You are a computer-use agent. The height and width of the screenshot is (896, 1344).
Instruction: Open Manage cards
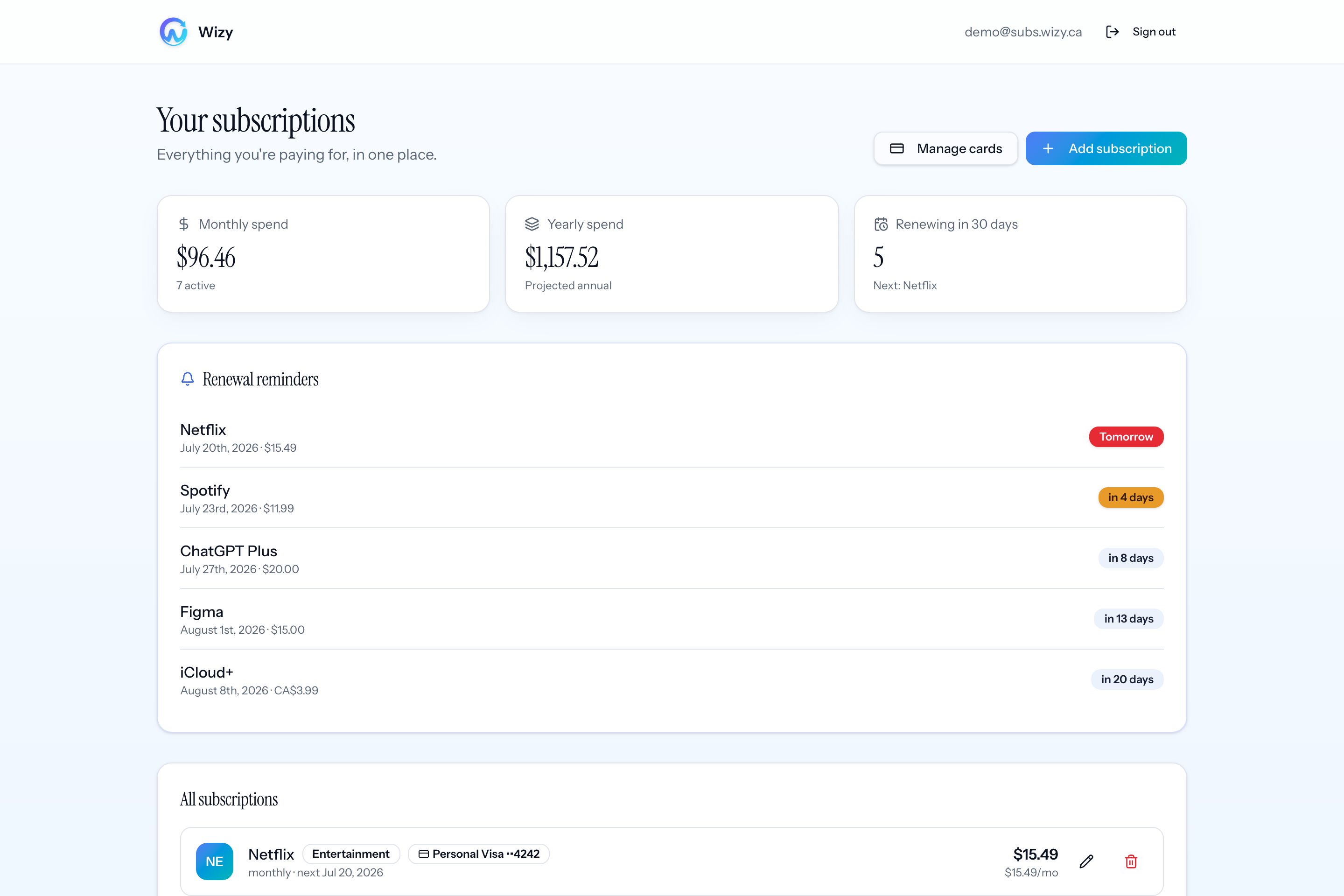tap(946, 148)
